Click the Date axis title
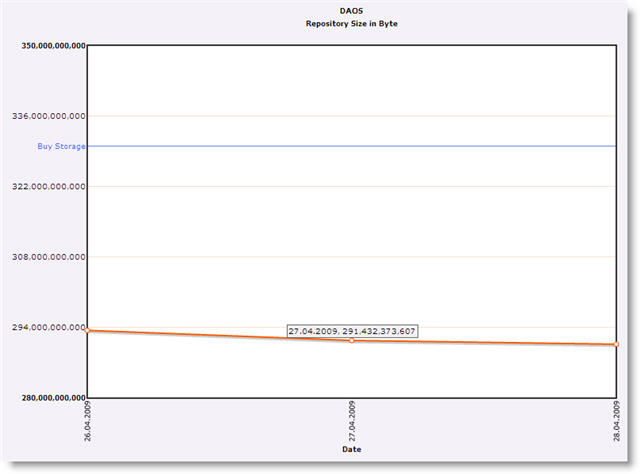 pyautogui.click(x=352, y=450)
